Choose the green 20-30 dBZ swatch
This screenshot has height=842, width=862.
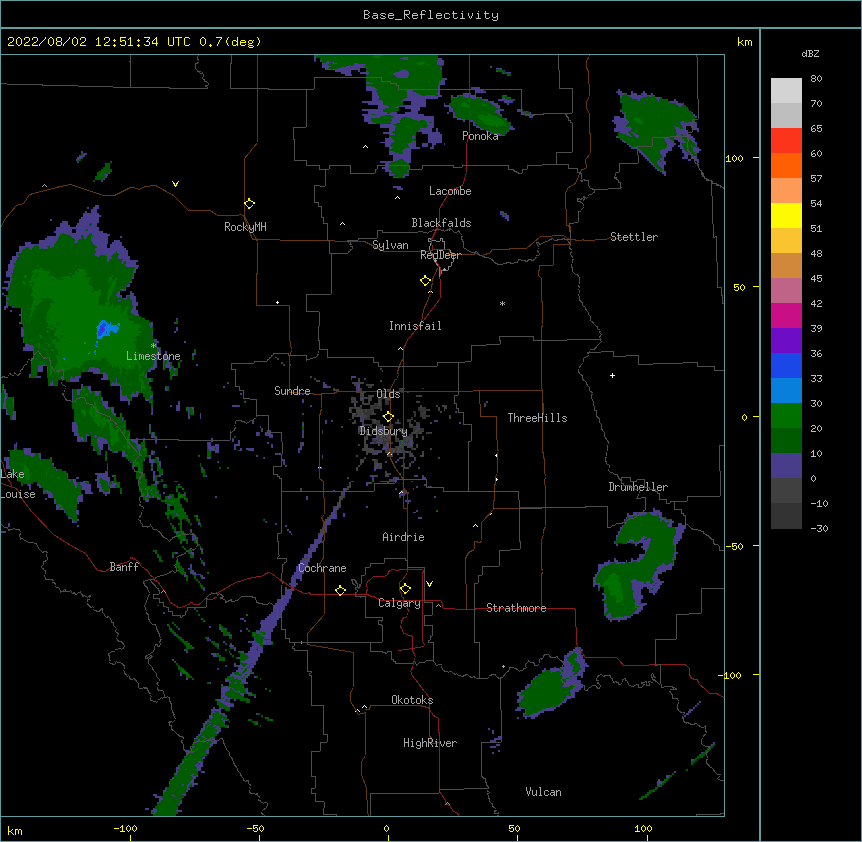click(x=786, y=416)
